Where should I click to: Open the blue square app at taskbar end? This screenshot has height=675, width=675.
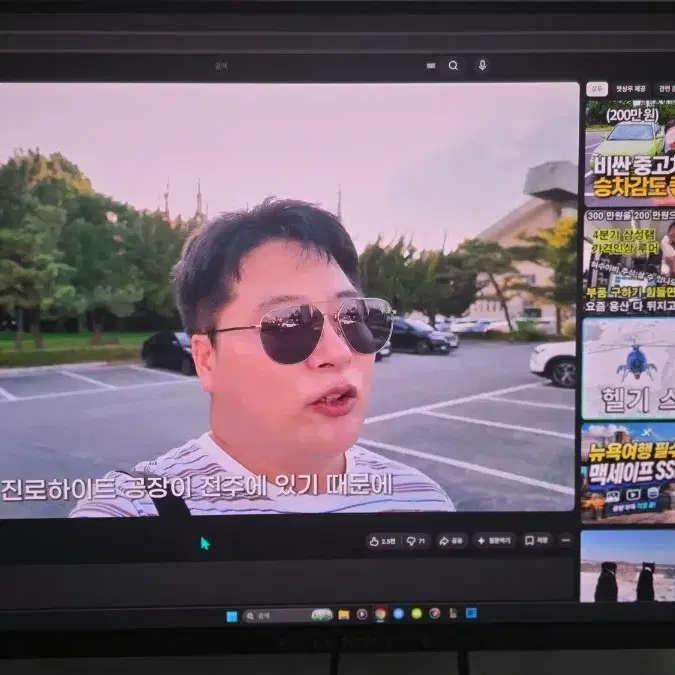click(471, 613)
